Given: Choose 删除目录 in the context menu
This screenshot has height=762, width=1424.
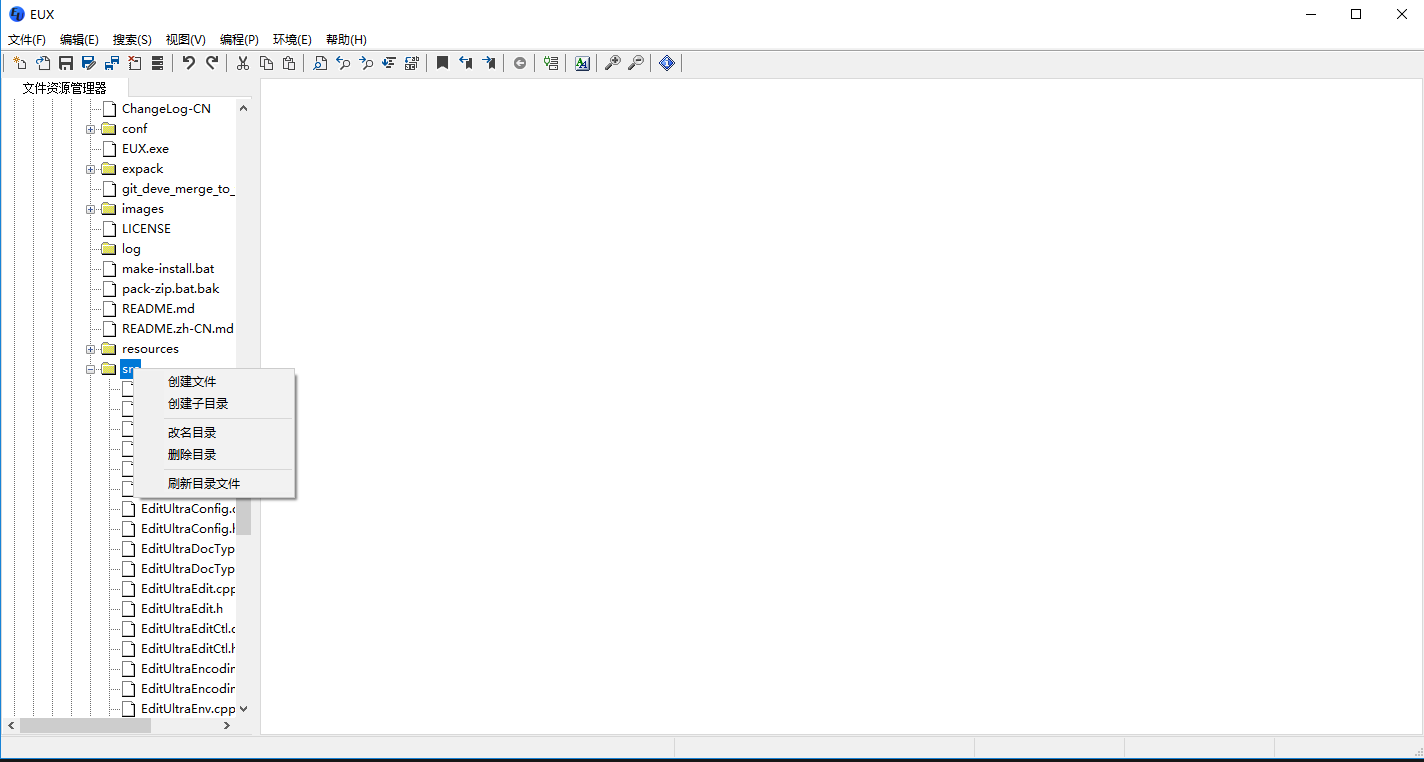Looking at the screenshot, I should pos(192,455).
